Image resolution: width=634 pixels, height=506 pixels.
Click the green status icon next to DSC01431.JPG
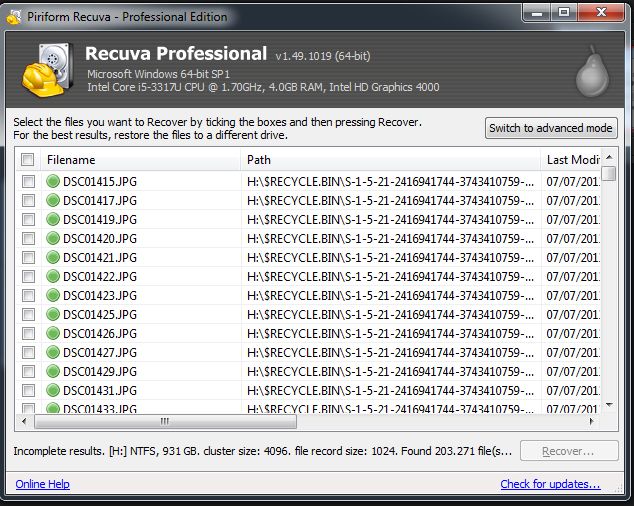[x=53, y=391]
